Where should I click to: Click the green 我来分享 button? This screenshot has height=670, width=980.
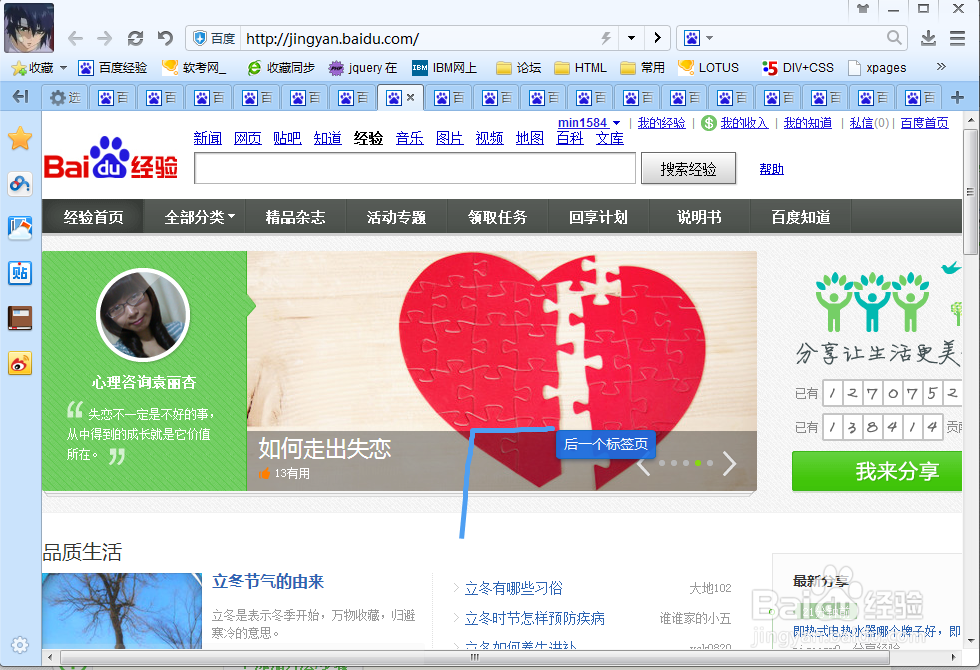[877, 471]
